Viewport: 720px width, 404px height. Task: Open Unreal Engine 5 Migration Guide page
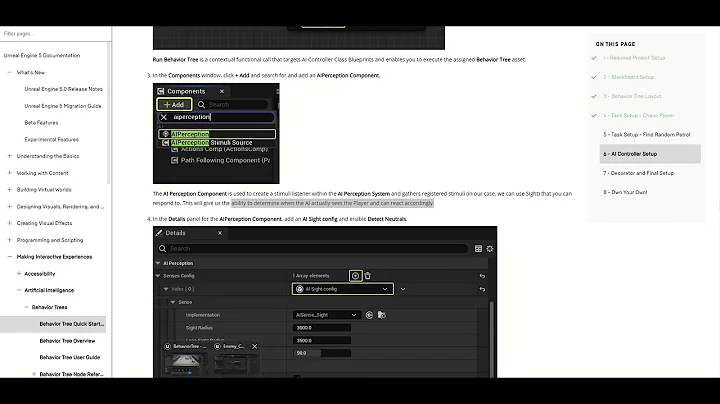pyautogui.click(x=63, y=106)
